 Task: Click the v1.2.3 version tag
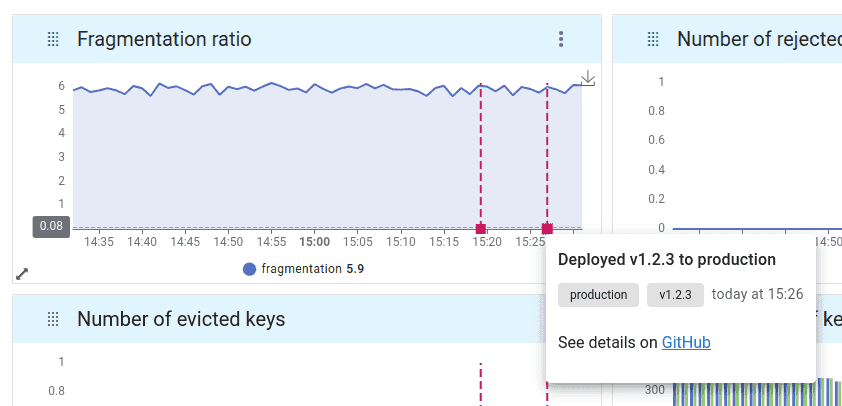click(x=675, y=295)
